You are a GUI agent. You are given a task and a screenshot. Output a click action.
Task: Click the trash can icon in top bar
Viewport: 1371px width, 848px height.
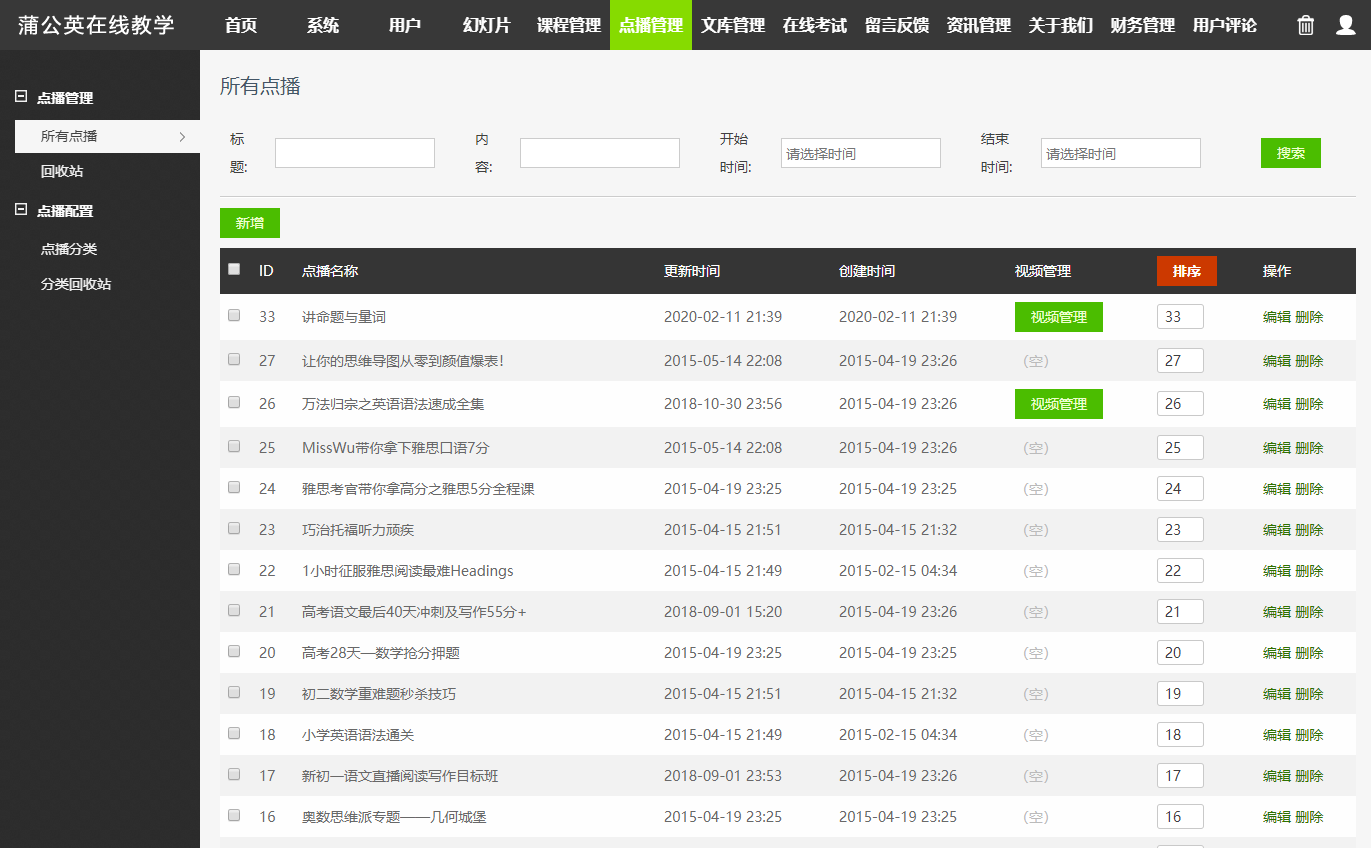click(1306, 26)
